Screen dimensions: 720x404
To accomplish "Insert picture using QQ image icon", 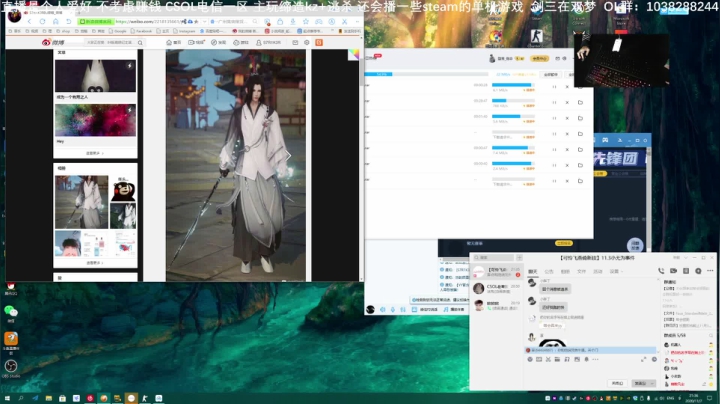I will tap(577, 359).
